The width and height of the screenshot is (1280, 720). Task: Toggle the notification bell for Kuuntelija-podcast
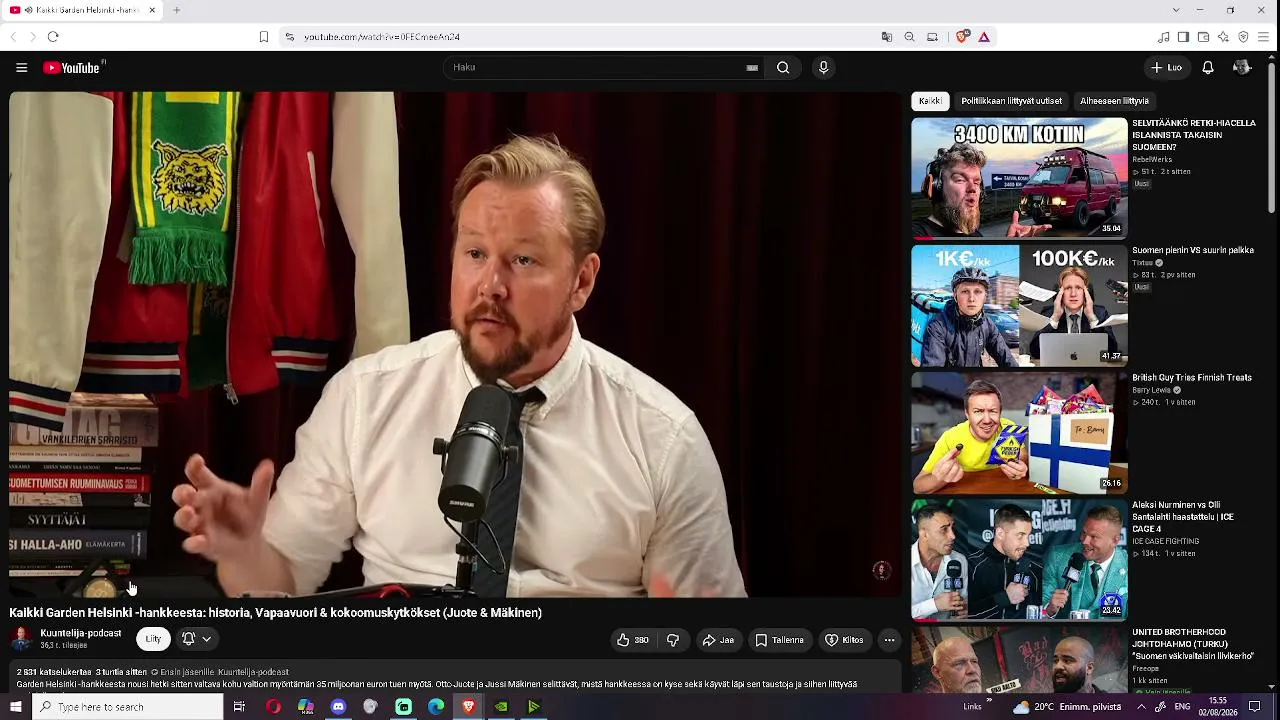[195, 639]
